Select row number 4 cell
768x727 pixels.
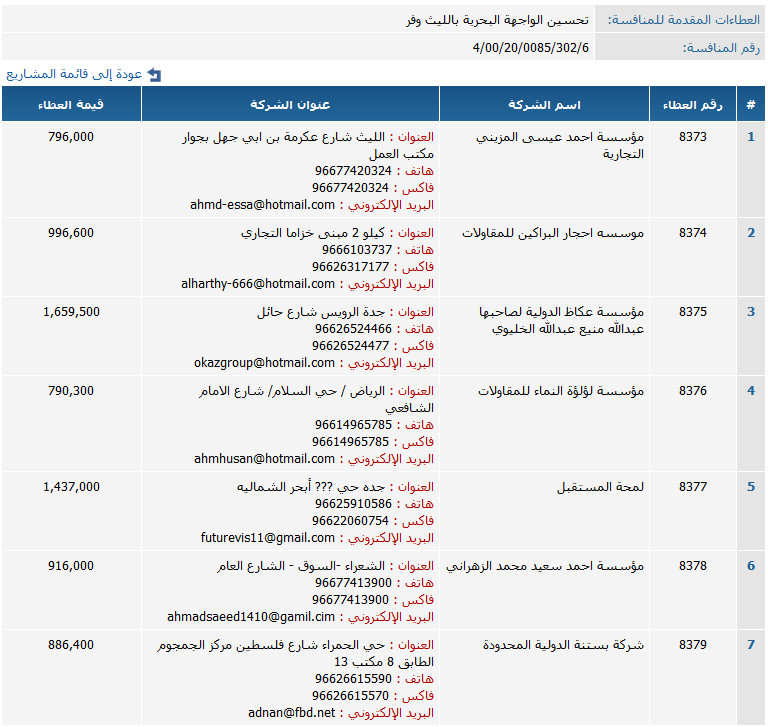point(751,391)
